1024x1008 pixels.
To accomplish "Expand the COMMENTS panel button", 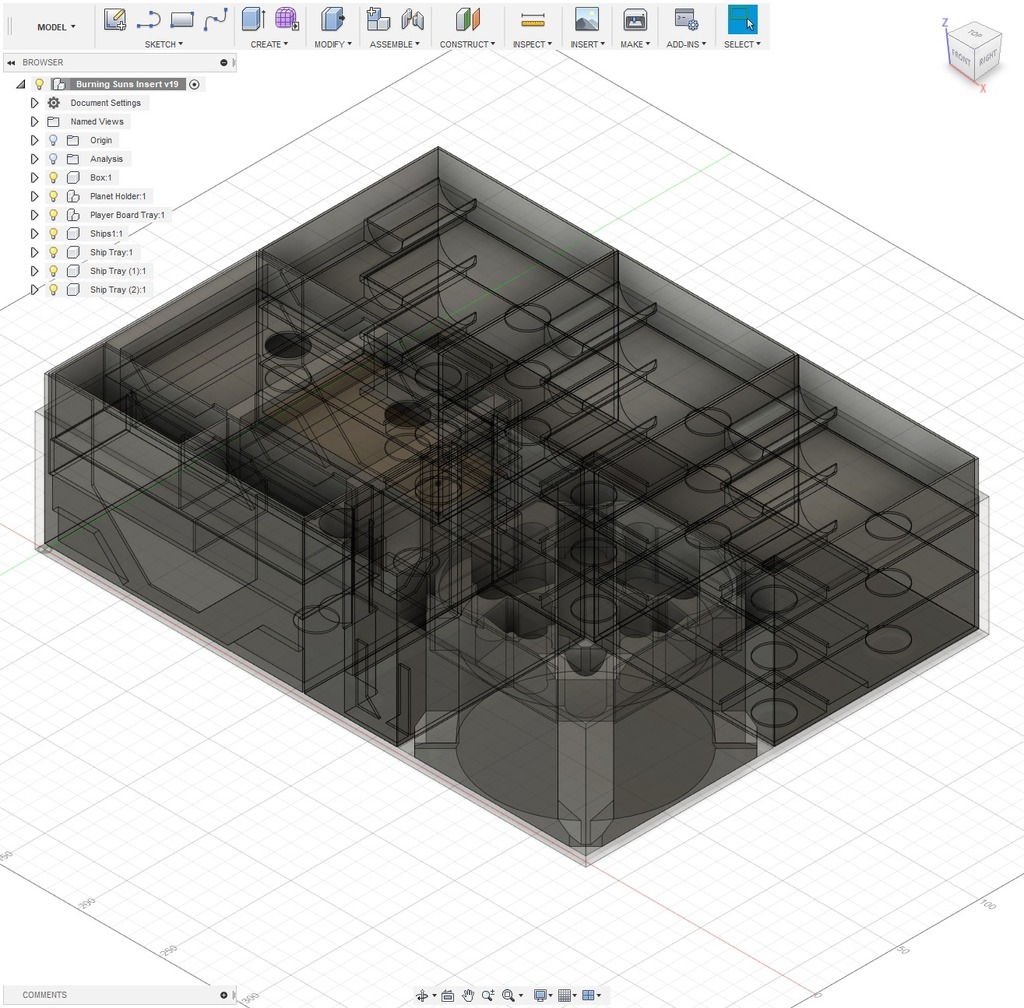I will (x=223, y=995).
